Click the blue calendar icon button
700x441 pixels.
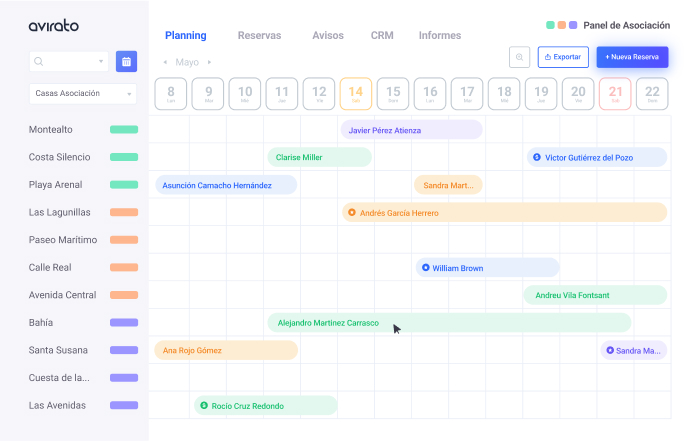(126, 62)
